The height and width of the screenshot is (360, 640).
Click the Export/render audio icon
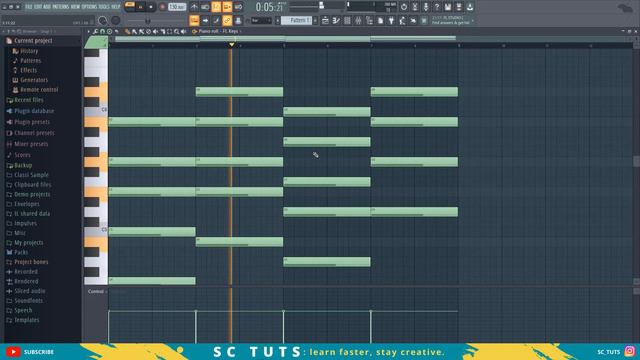click(x=459, y=7)
